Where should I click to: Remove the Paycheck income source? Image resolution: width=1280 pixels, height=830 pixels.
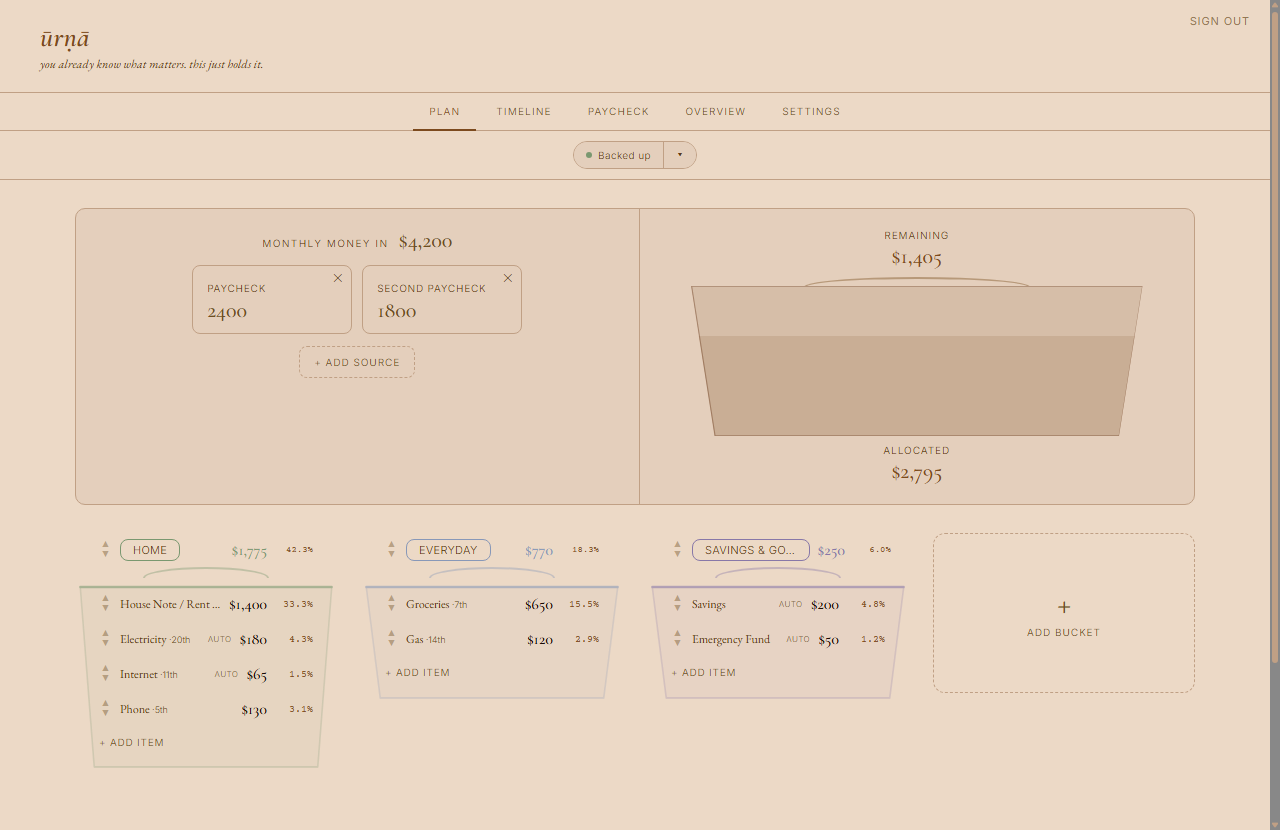click(x=338, y=278)
